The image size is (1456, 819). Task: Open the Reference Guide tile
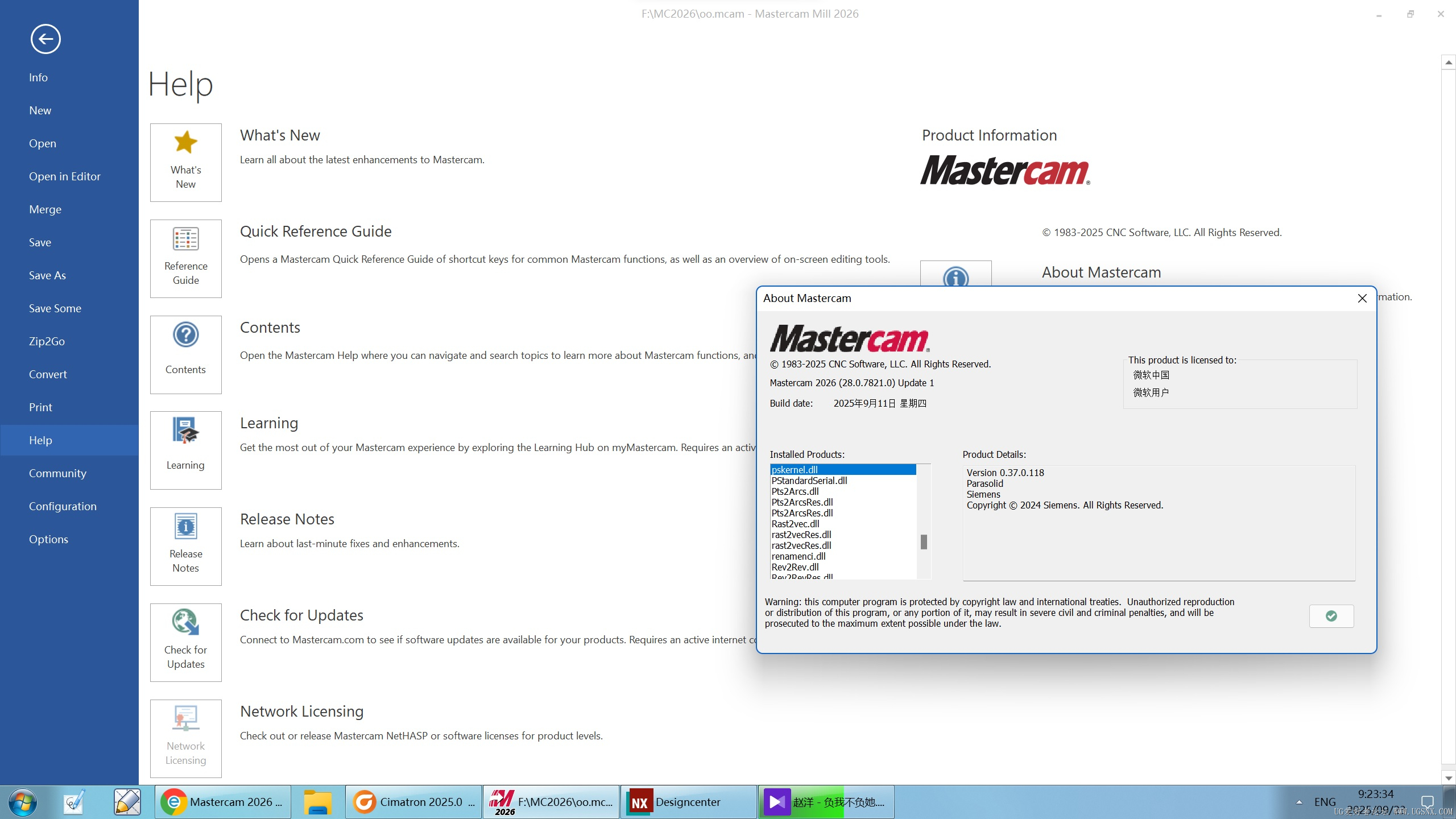point(185,259)
